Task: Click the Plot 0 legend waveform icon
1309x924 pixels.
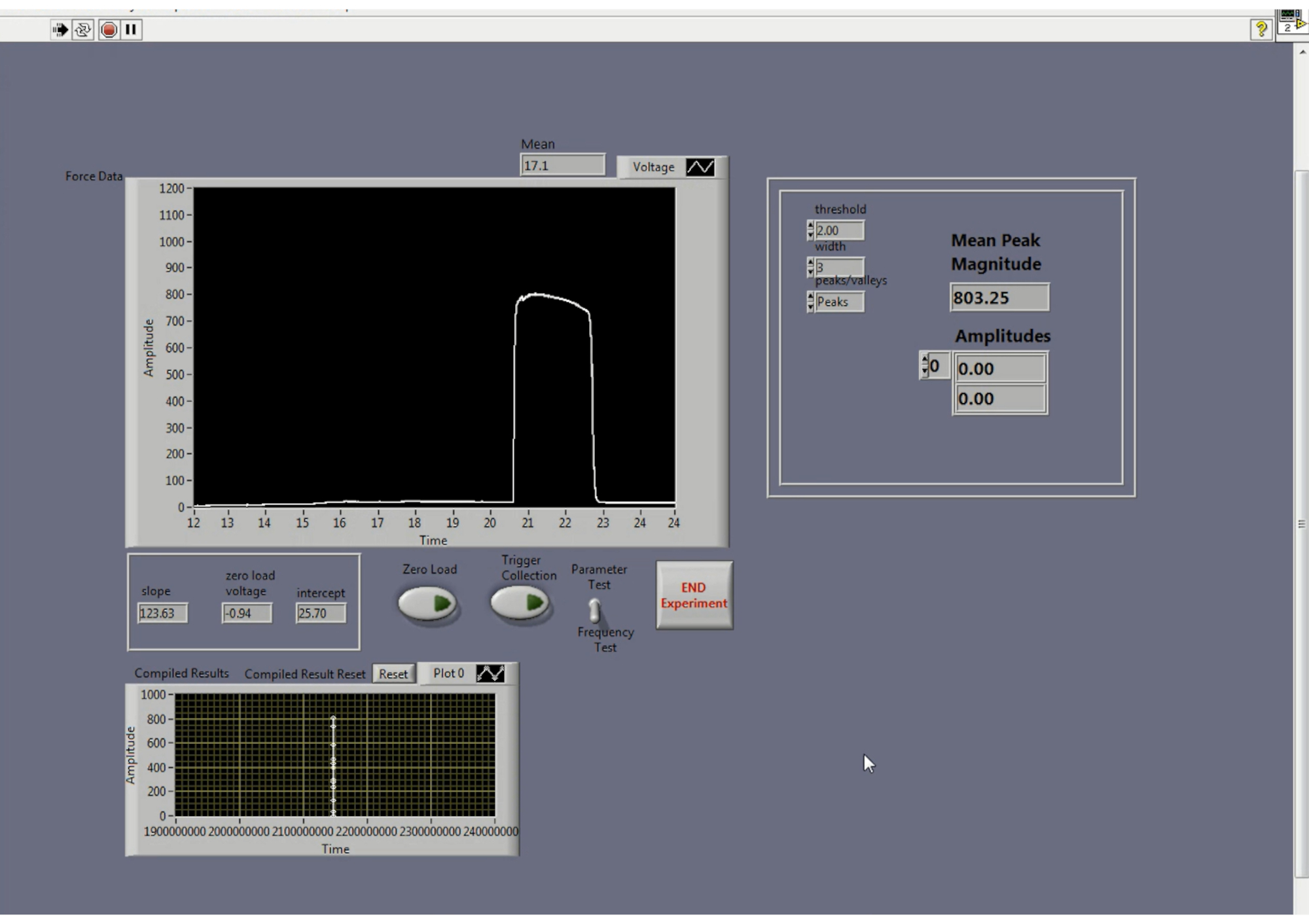Action: [490, 673]
